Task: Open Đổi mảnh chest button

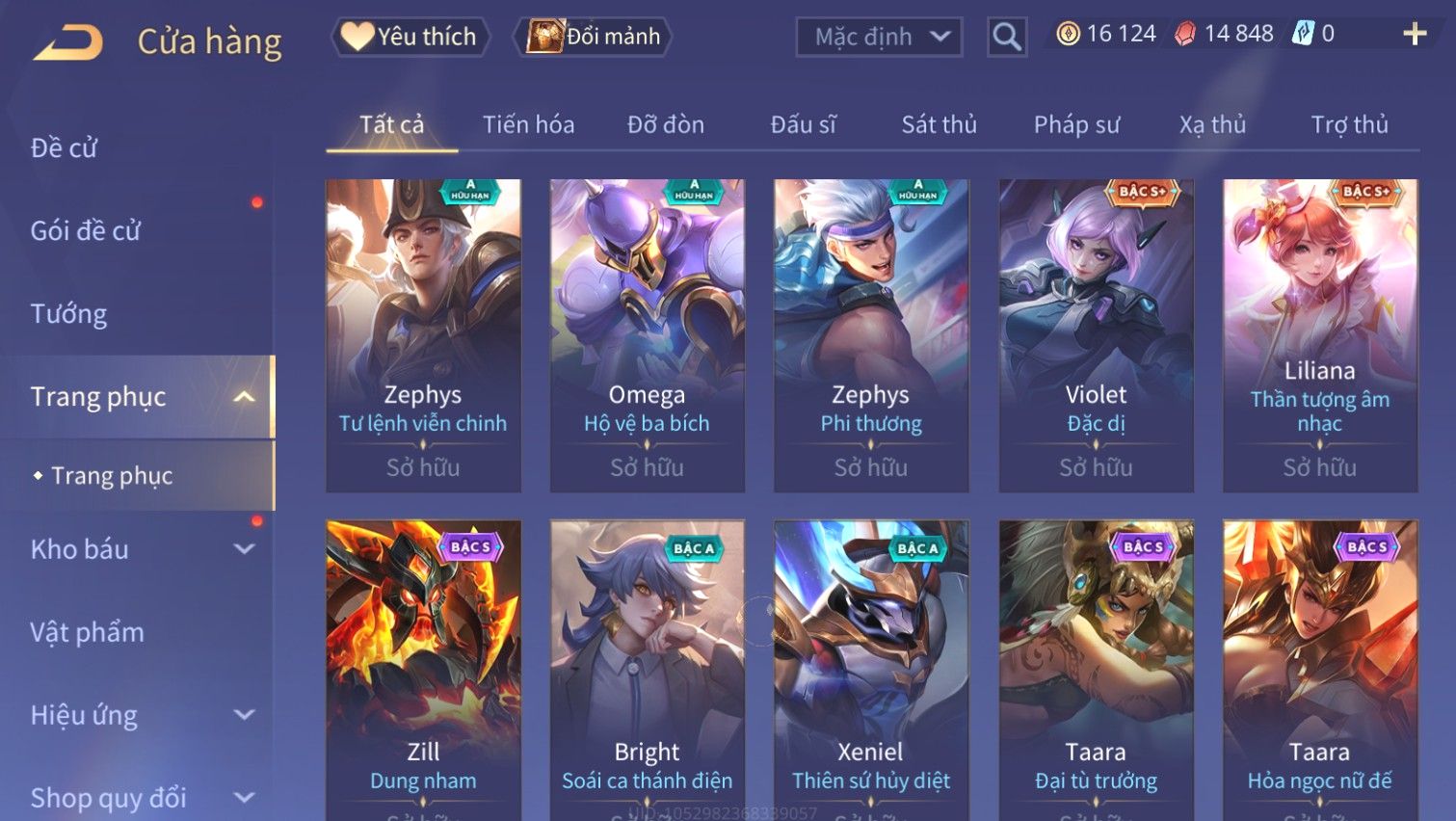Action: click(593, 37)
